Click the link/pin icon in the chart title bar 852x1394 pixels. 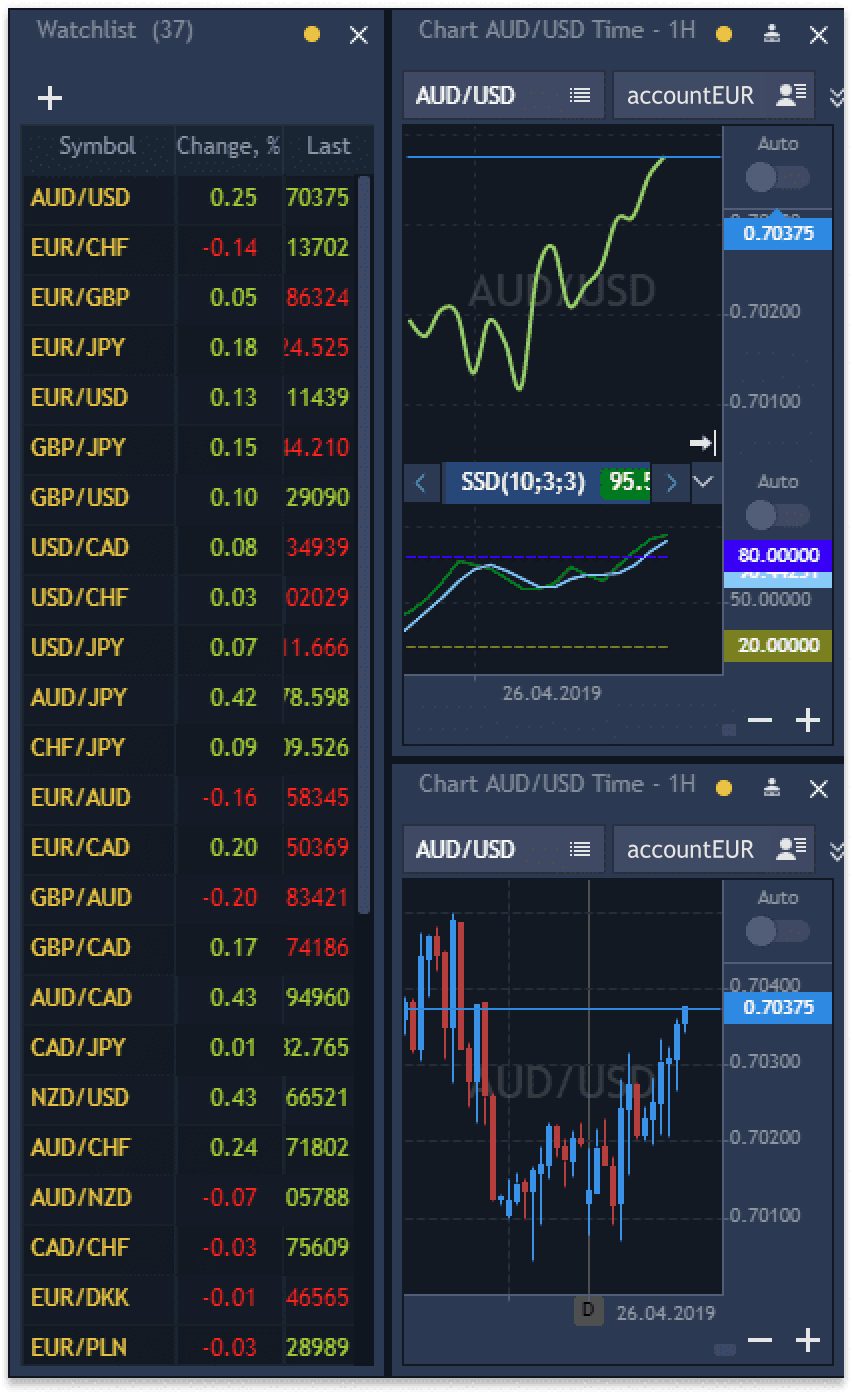click(770, 33)
